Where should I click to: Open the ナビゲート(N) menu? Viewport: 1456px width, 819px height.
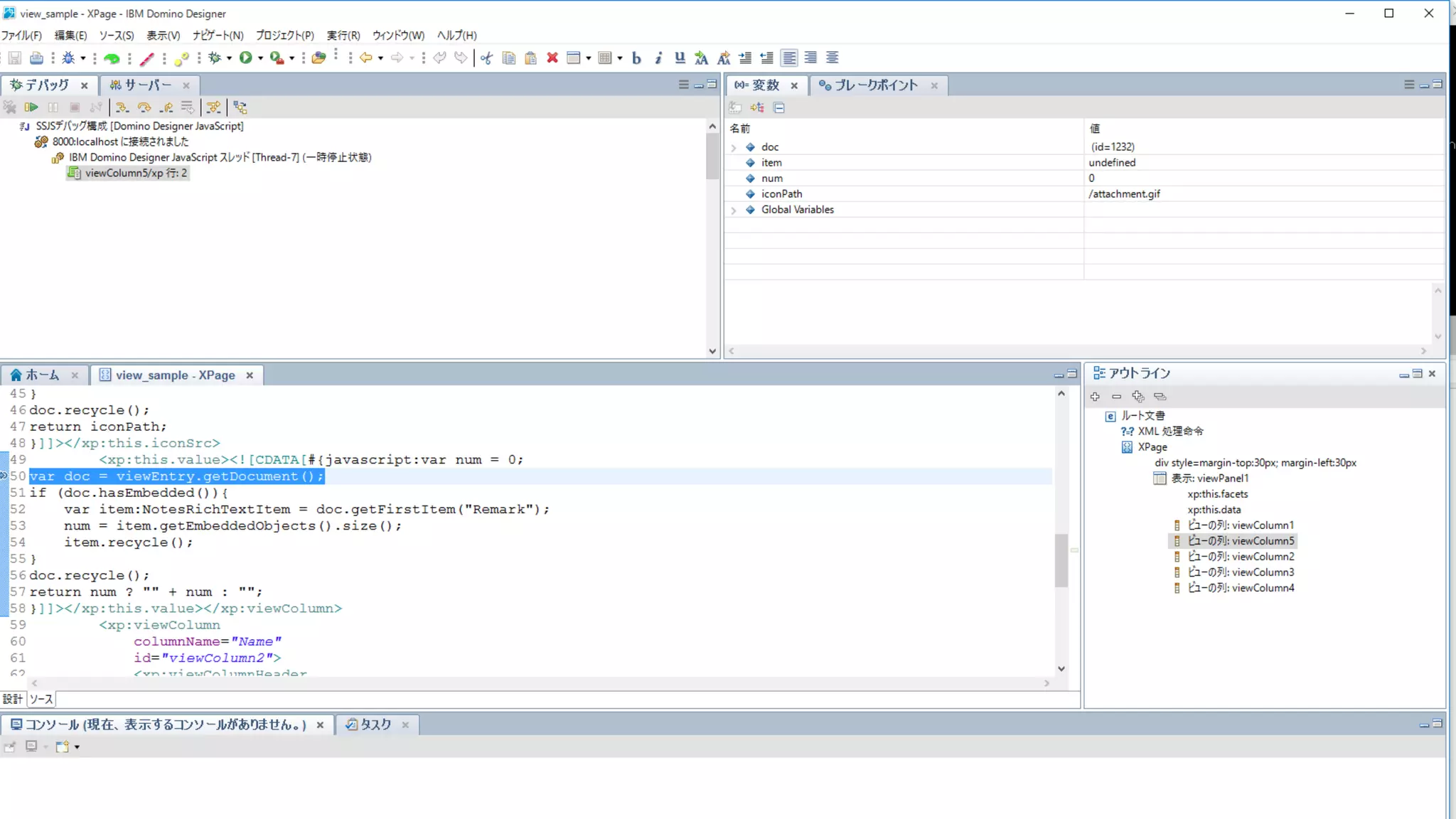[218, 35]
